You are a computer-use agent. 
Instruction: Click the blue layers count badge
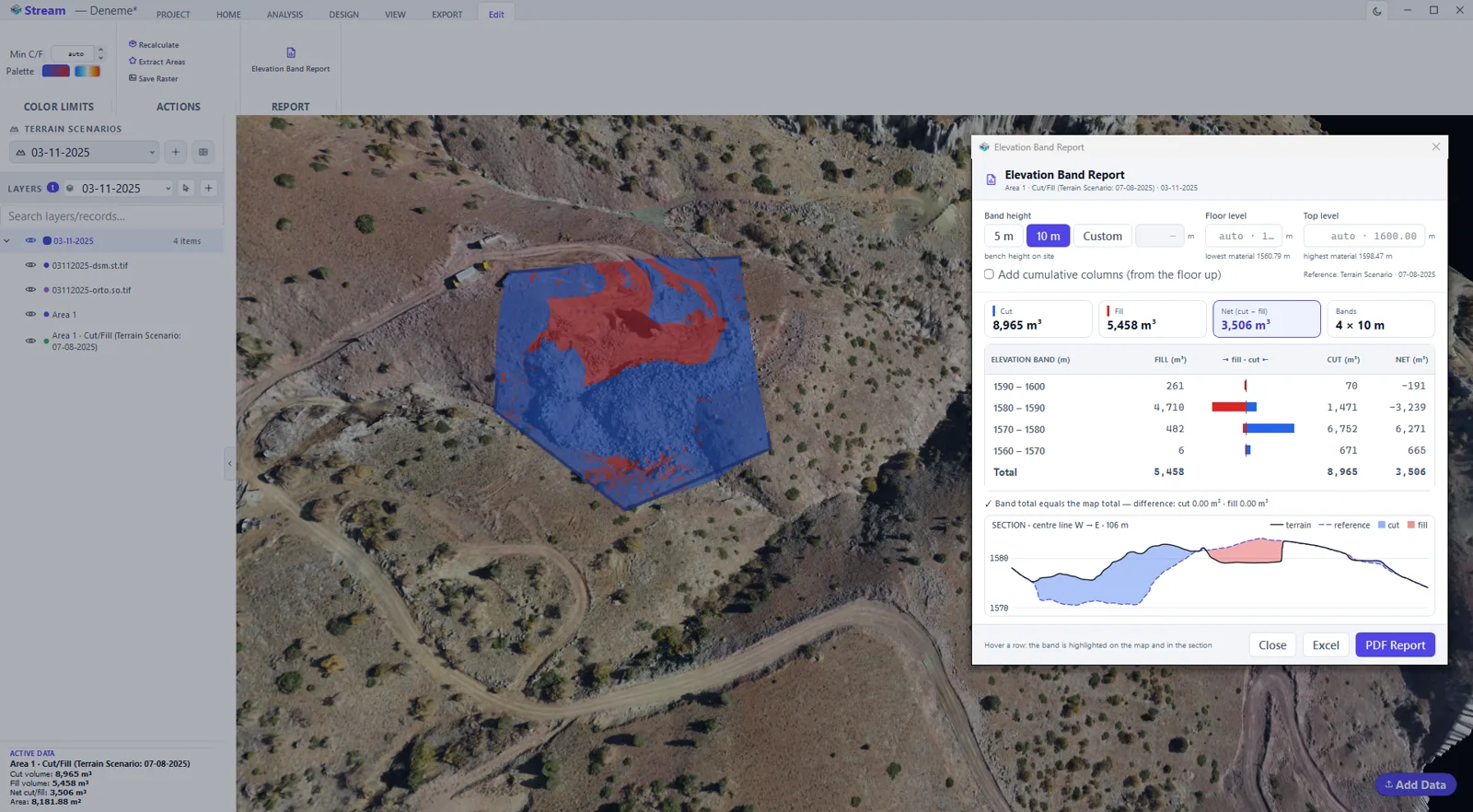click(x=52, y=188)
